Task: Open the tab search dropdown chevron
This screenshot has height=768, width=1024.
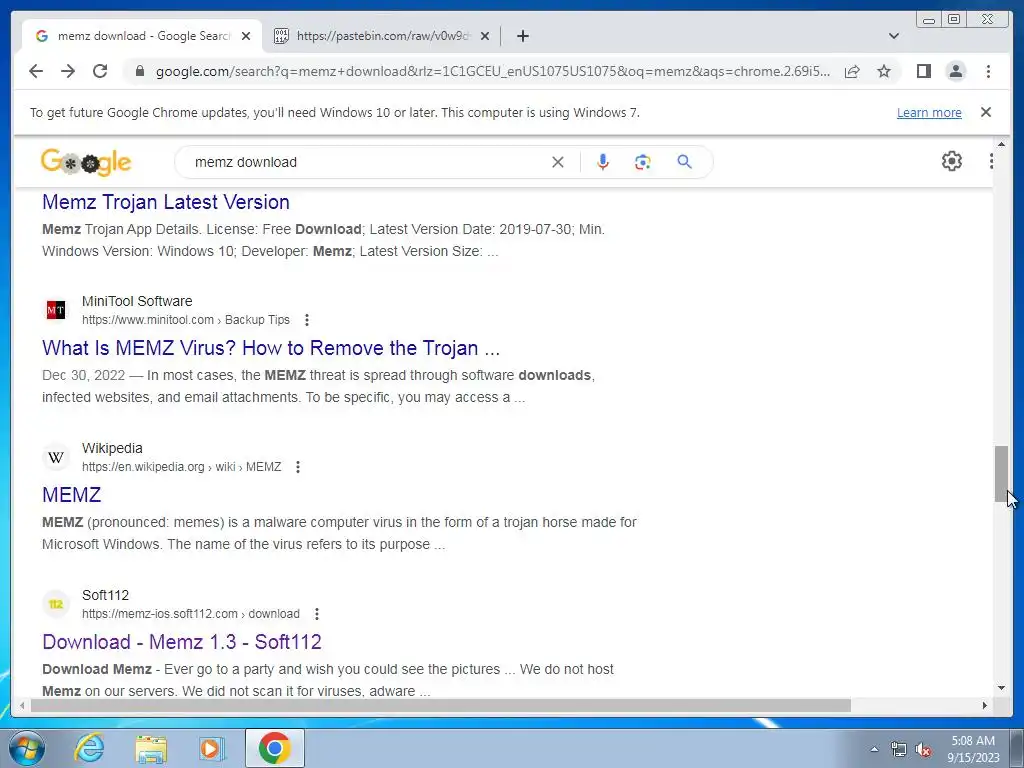Action: coord(894,36)
